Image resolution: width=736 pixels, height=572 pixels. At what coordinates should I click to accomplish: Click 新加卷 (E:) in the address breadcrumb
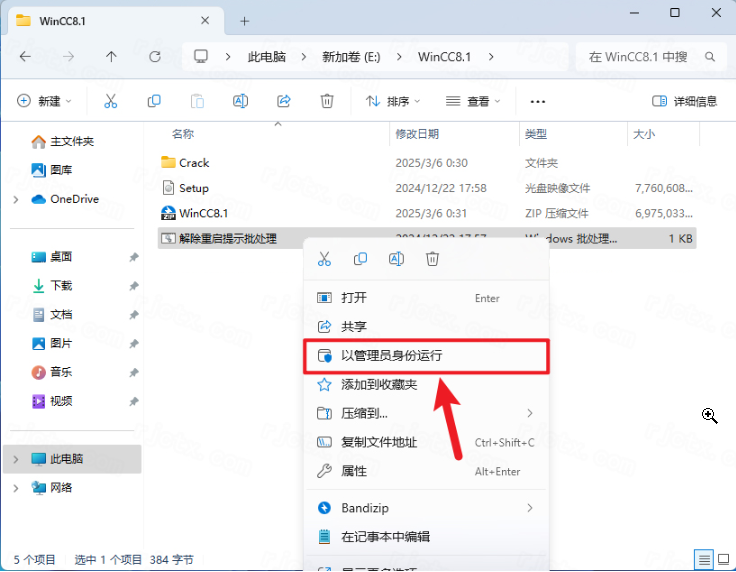(x=351, y=57)
